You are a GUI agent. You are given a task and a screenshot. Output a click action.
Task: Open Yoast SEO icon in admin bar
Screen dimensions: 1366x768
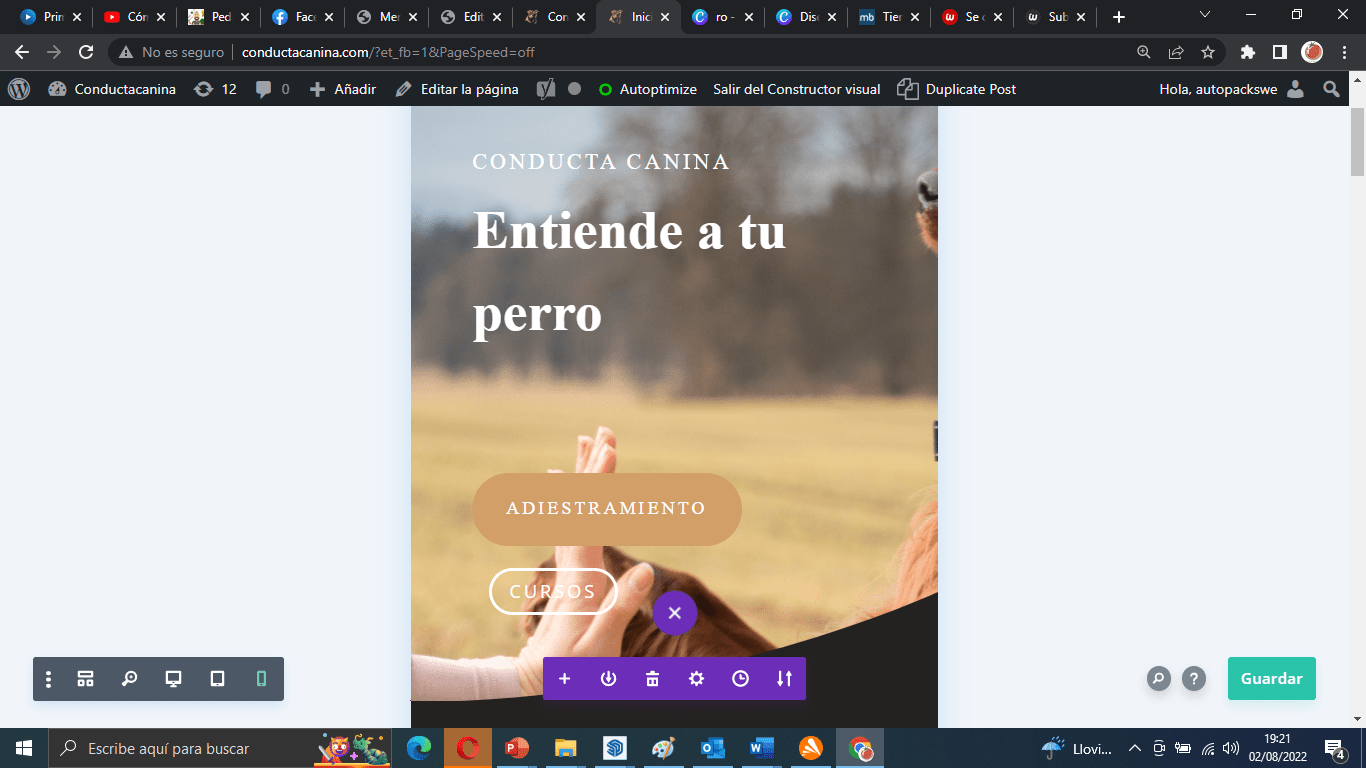point(546,89)
